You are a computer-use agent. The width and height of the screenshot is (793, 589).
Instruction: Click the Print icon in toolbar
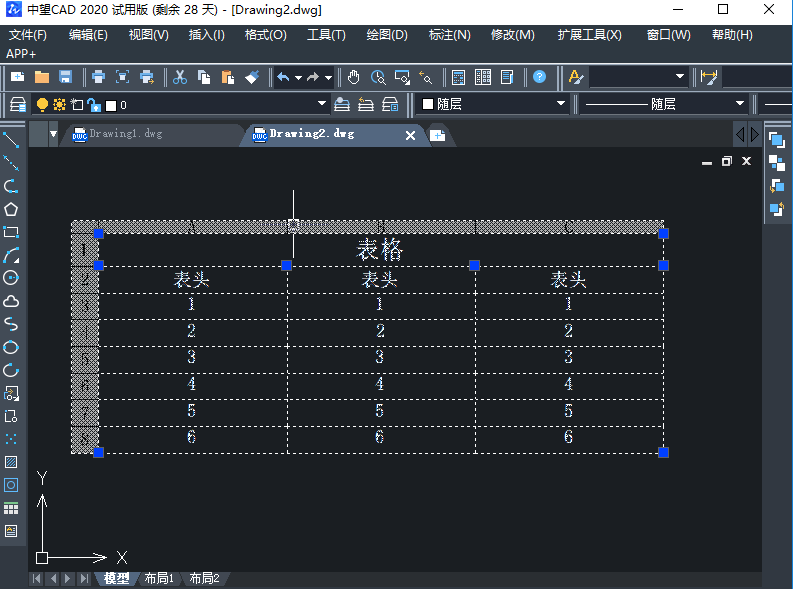point(98,77)
